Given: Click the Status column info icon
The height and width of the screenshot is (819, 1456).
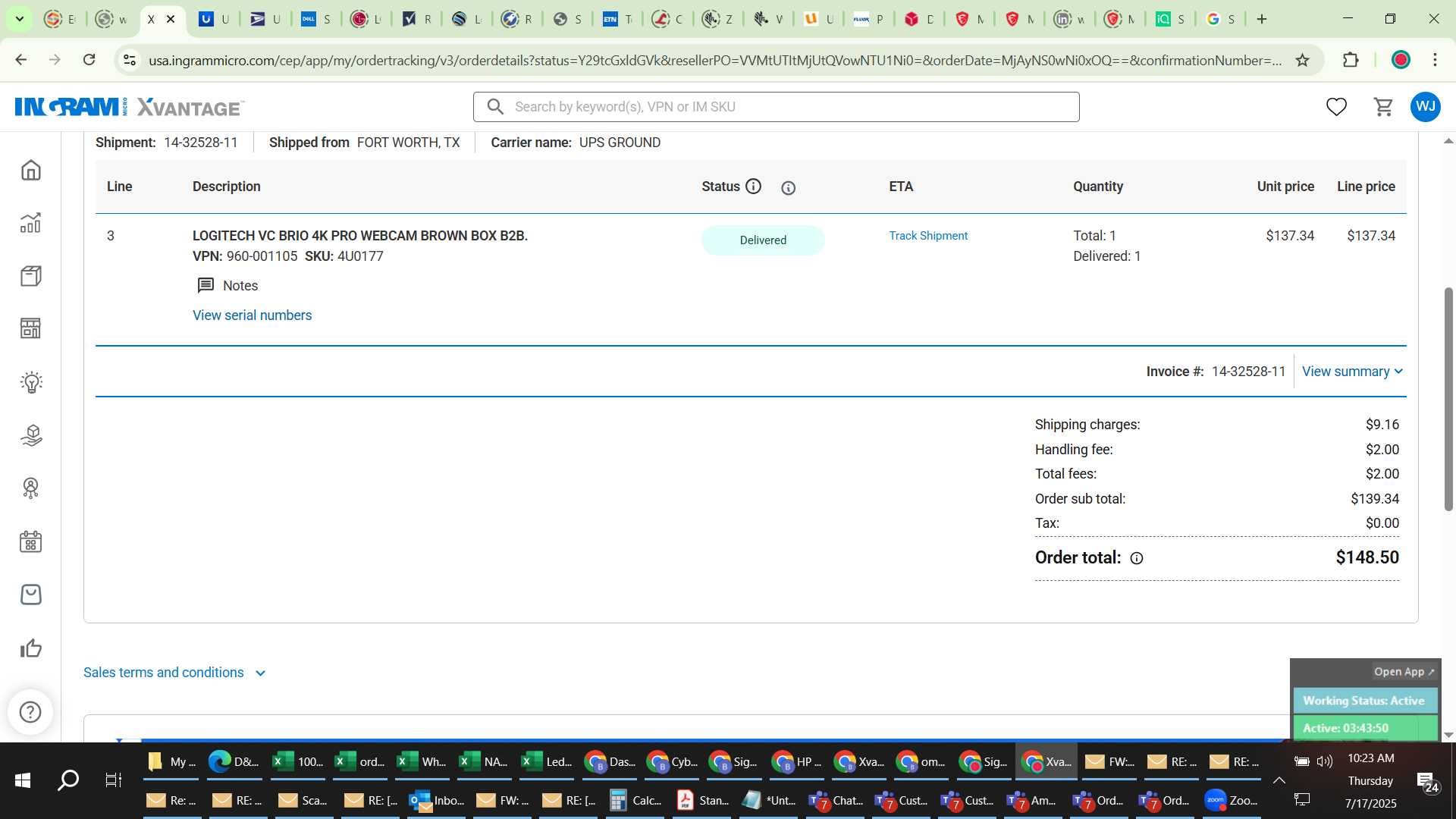Looking at the screenshot, I should (x=753, y=187).
